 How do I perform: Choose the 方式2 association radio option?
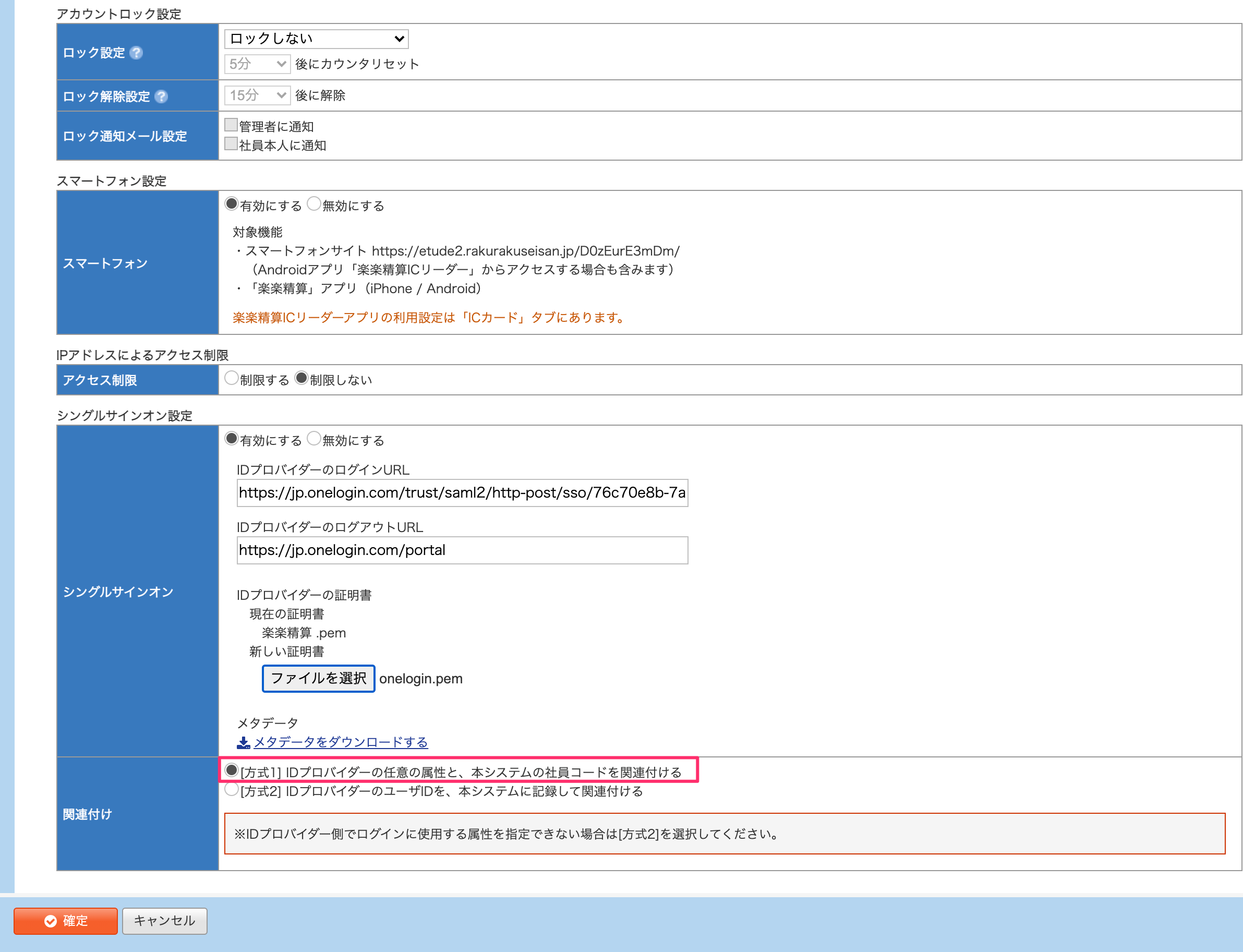[231, 789]
